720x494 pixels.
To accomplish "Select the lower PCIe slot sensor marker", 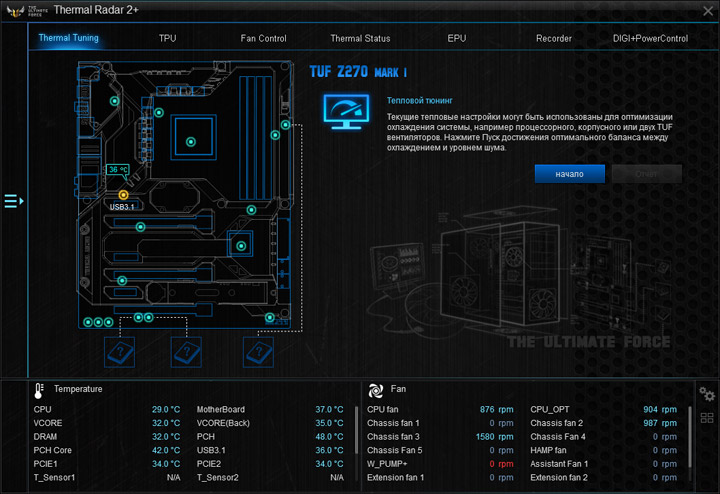I will (122, 281).
